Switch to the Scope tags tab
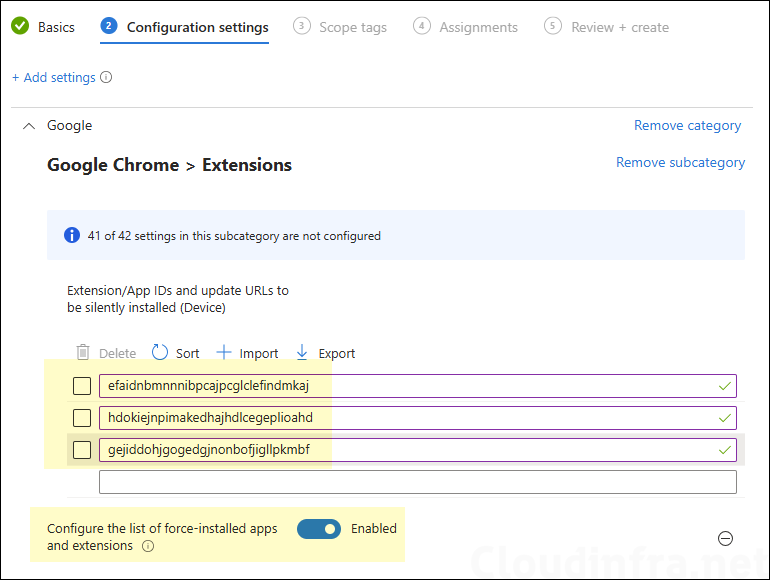Screen dimensions: 770x580 (x=340, y=27)
